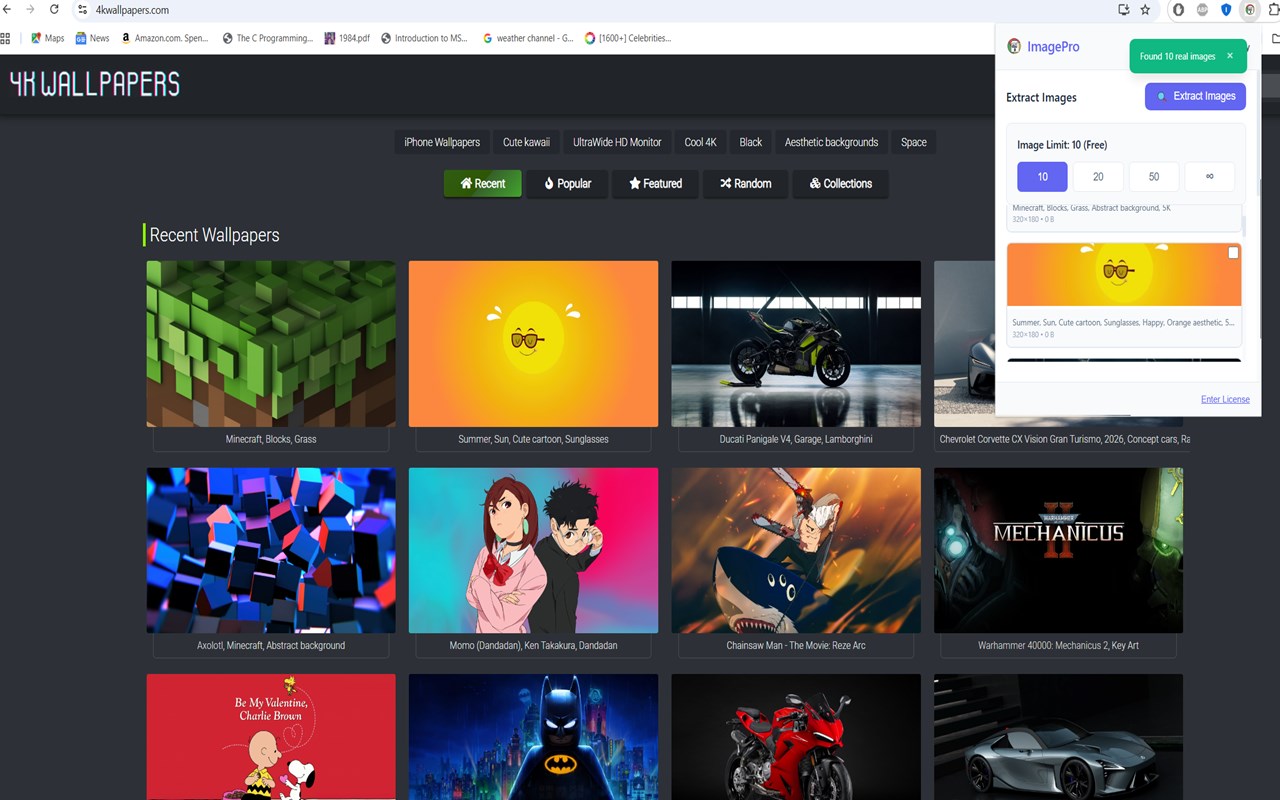Open the UltraWide HD Monitor category
Image resolution: width=1280 pixels, height=800 pixels.
coord(617,142)
